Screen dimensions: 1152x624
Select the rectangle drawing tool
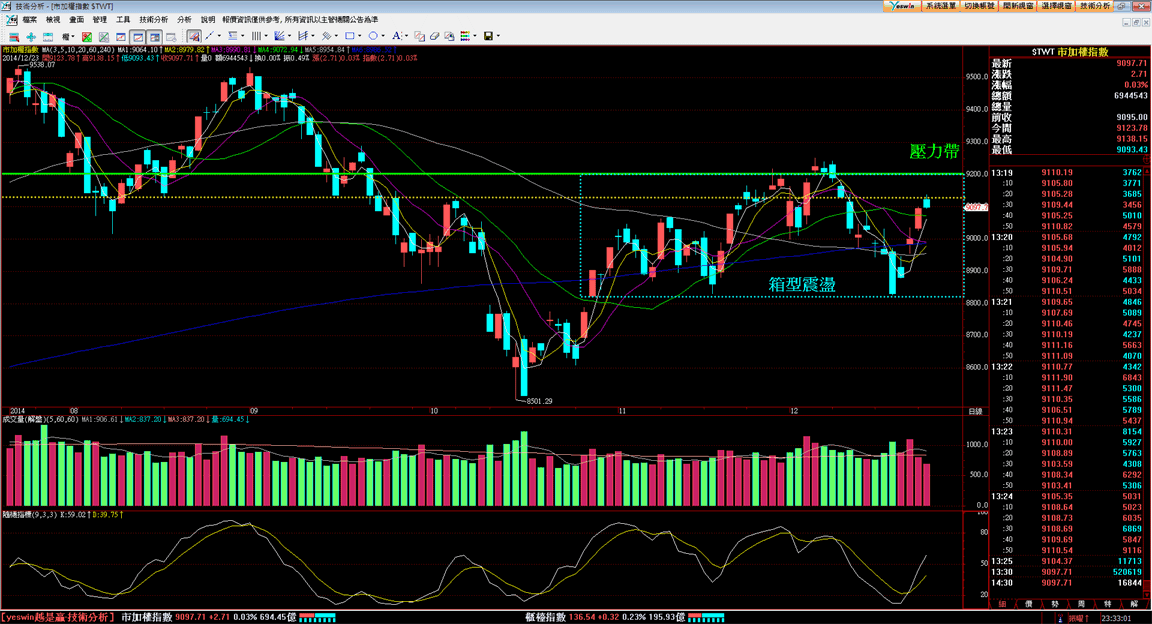[x=350, y=35]
